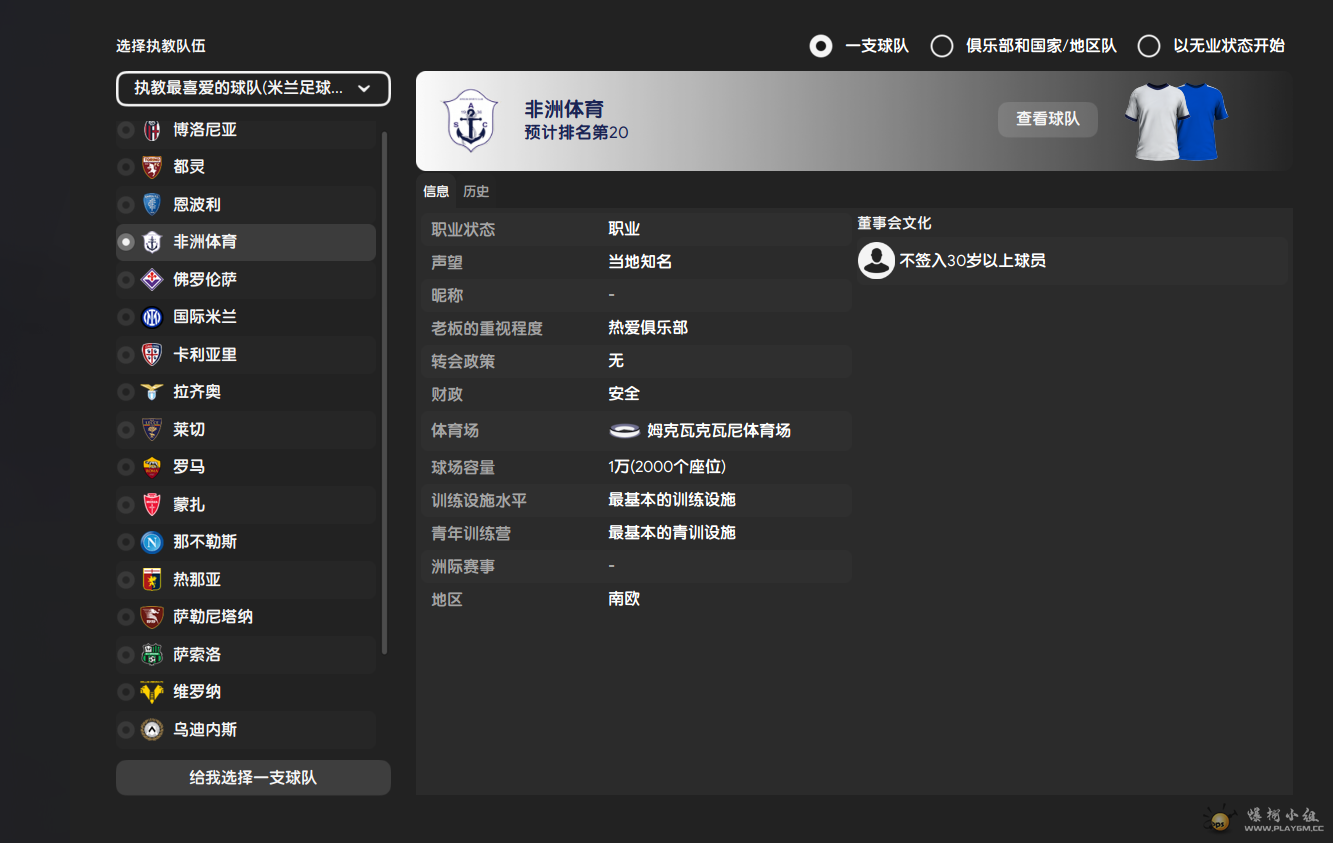Open the 信息 tab

point(436,191)
